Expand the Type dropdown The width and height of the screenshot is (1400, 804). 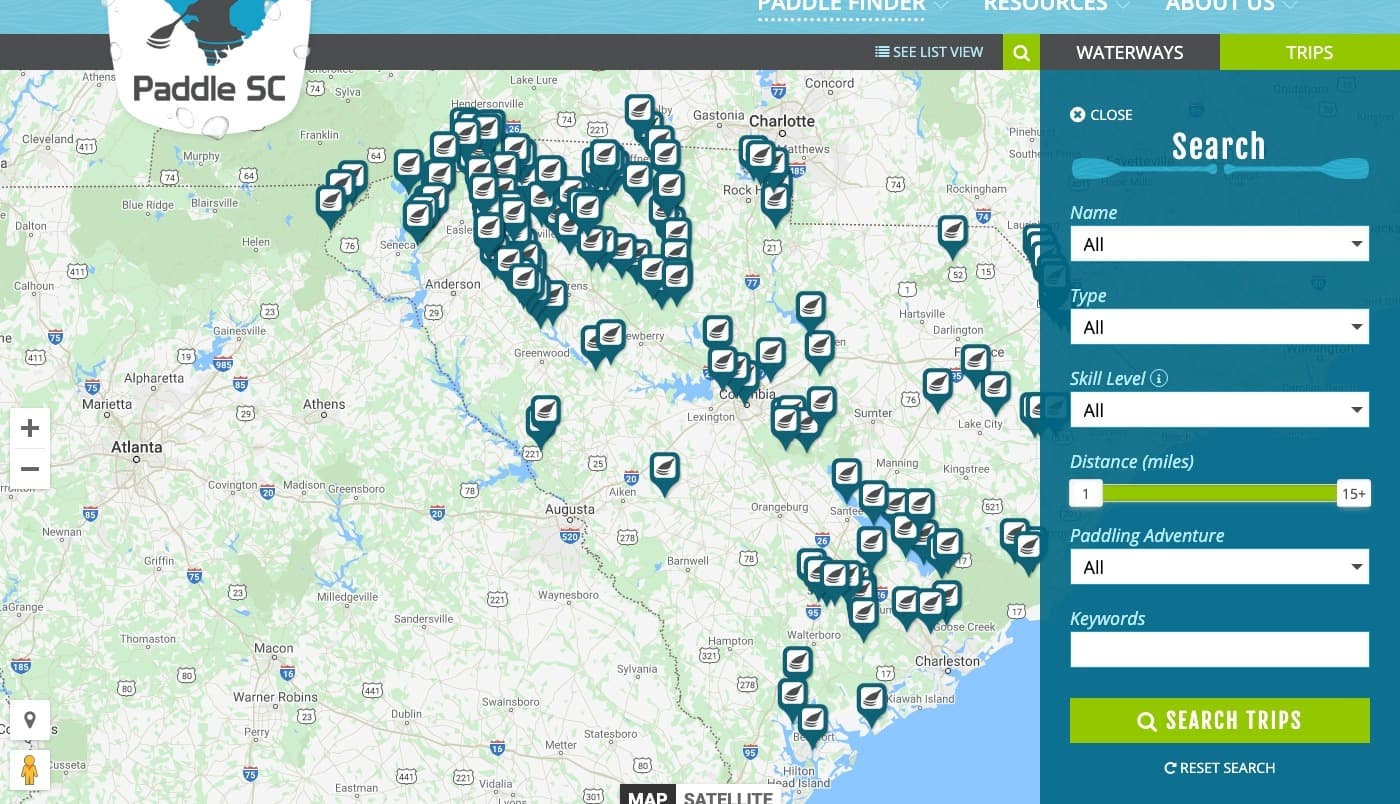(x=1219, y=327)
